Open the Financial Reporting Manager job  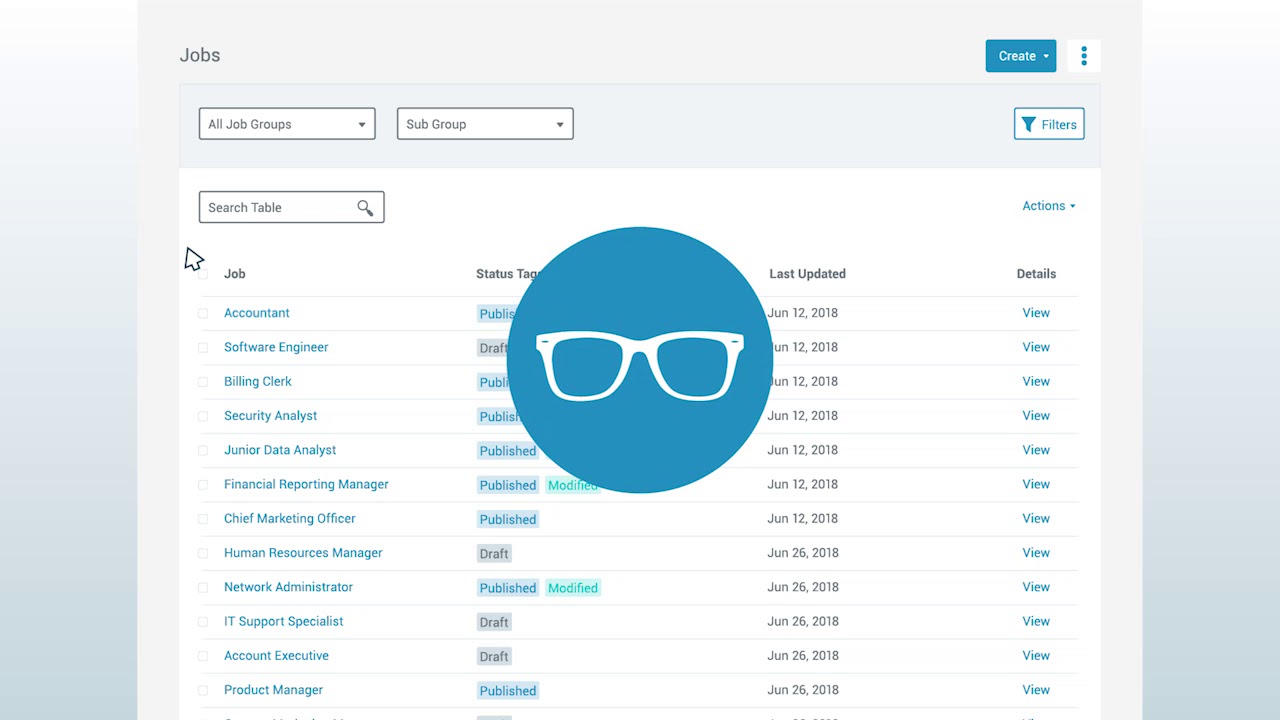[306, 484]
